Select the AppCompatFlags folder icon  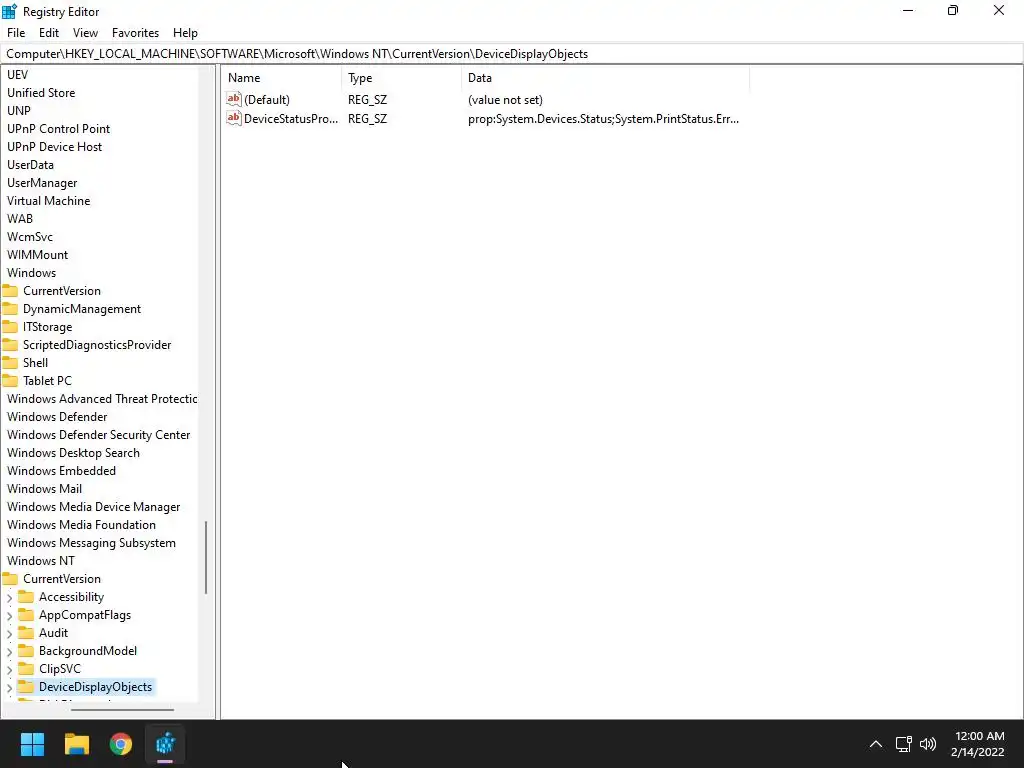tap(25, 615)
